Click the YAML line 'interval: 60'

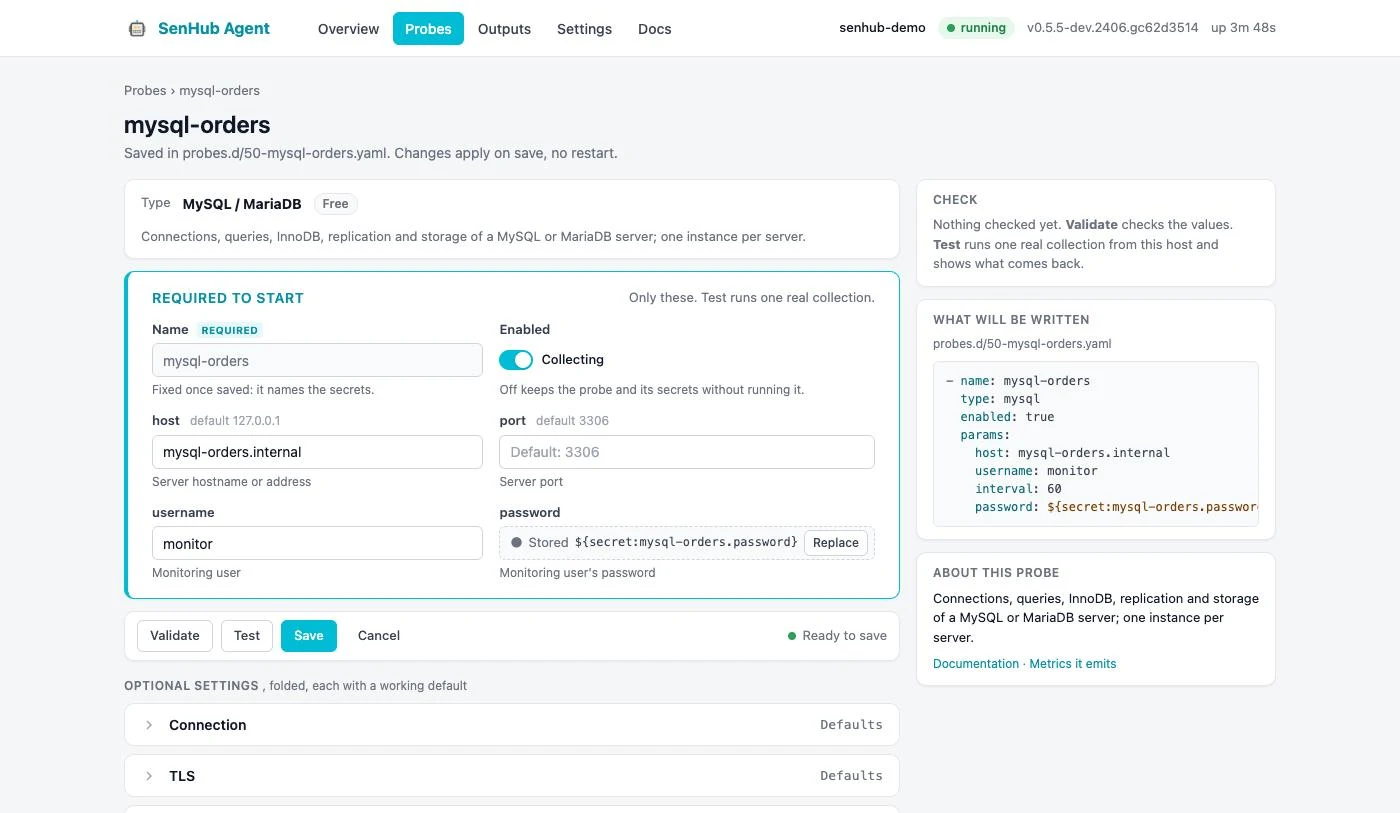1018,489
